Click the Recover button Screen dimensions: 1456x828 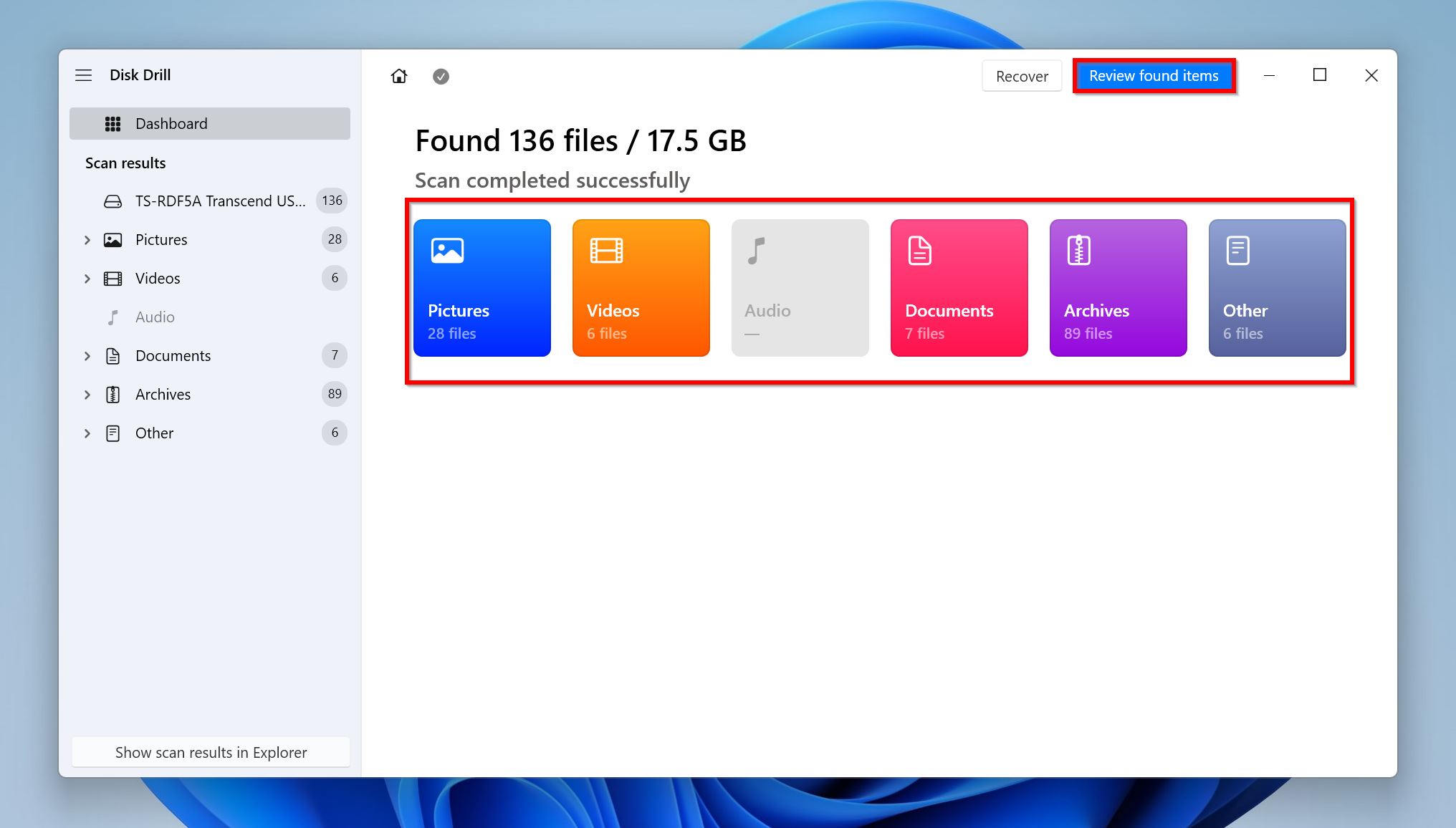tap(1022, 75)
